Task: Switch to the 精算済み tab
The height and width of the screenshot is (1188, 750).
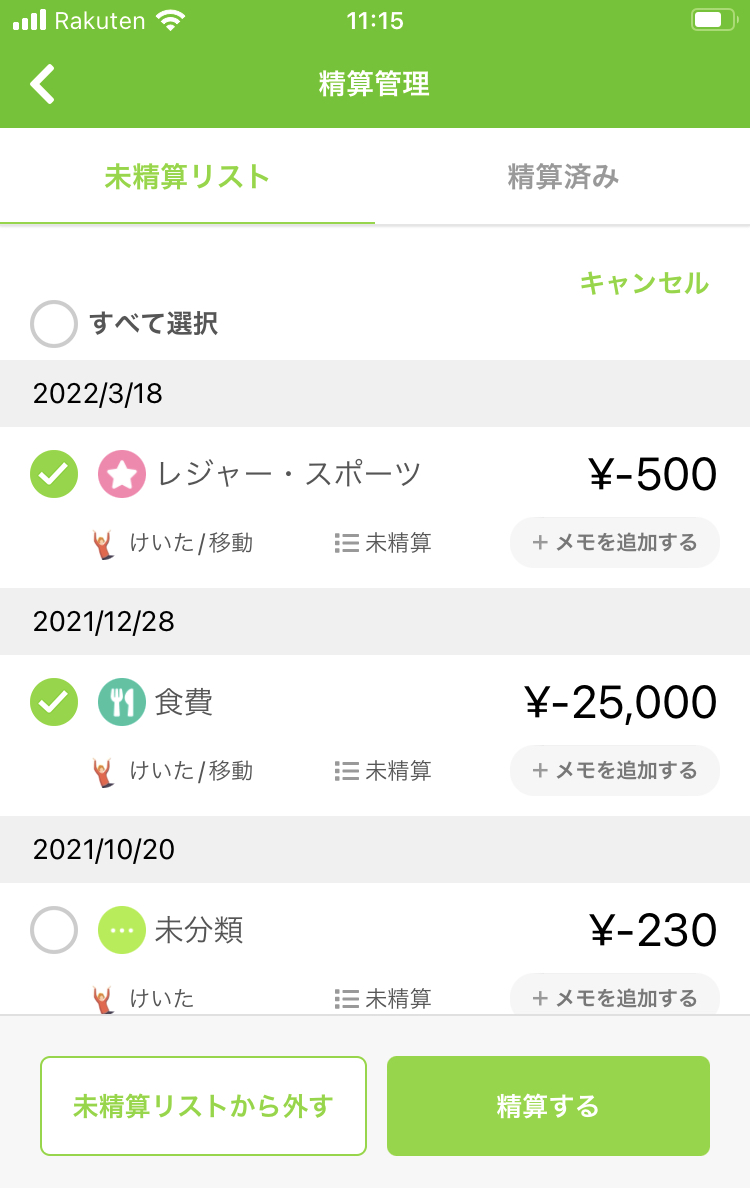Action: tap(563, 177)
